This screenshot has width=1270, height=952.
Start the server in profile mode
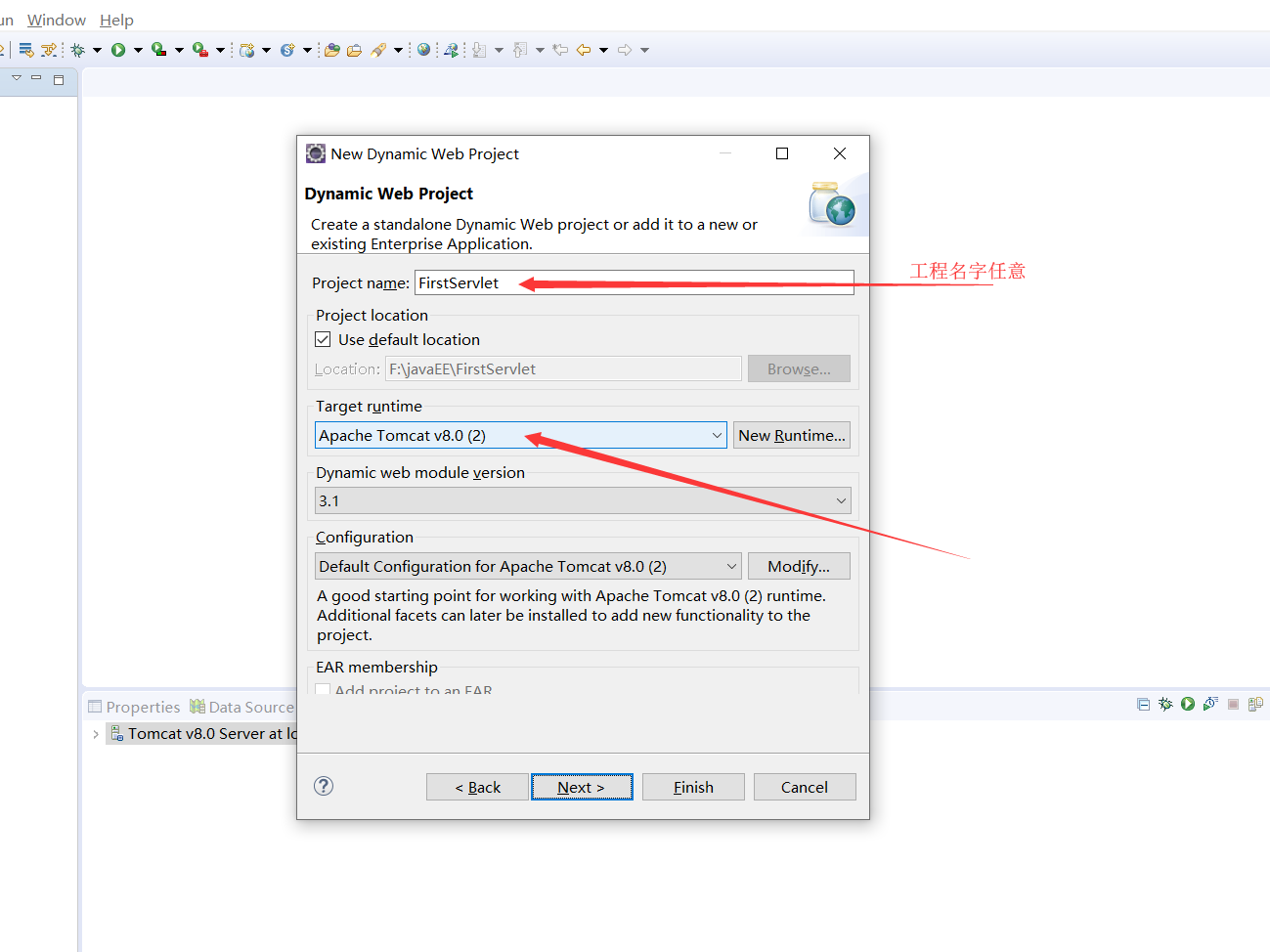[x=1210, y=704]
